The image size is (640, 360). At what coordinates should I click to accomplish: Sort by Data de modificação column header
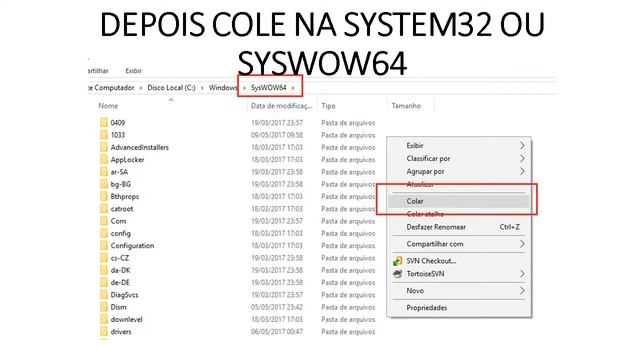pos(282,106)
